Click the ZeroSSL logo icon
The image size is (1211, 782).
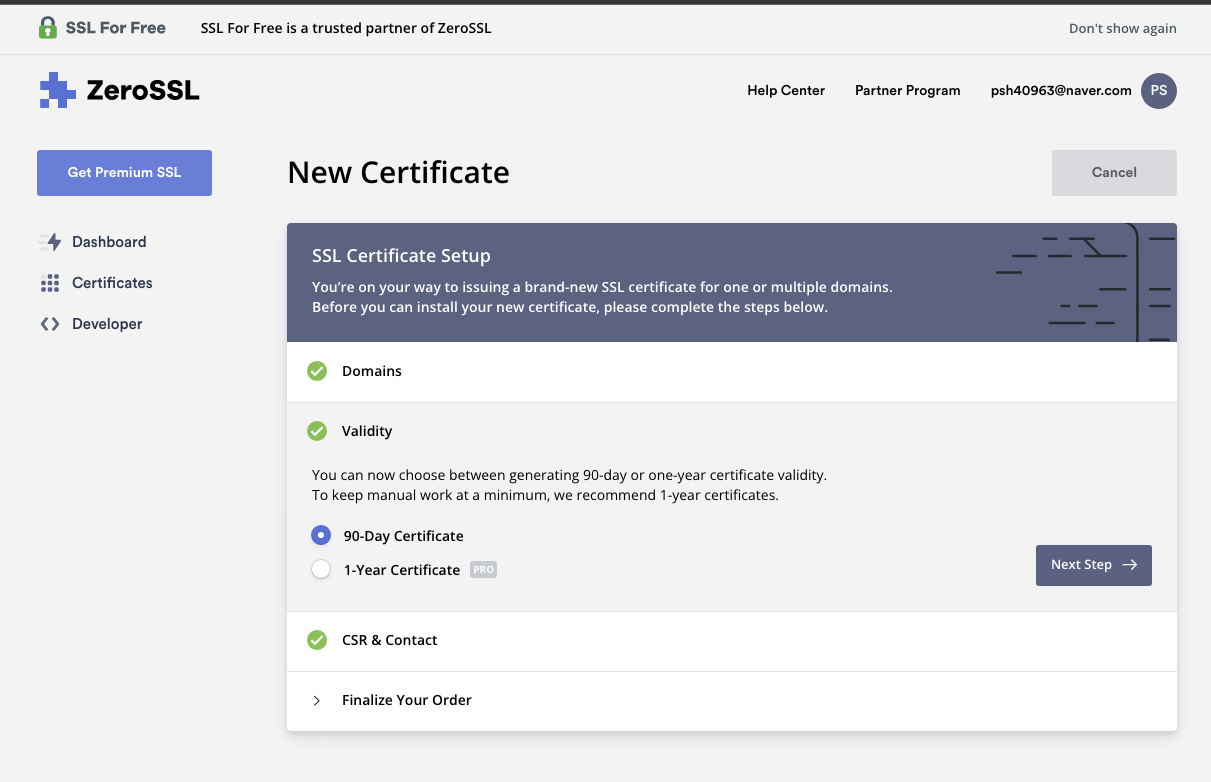[x=58, y=91]
